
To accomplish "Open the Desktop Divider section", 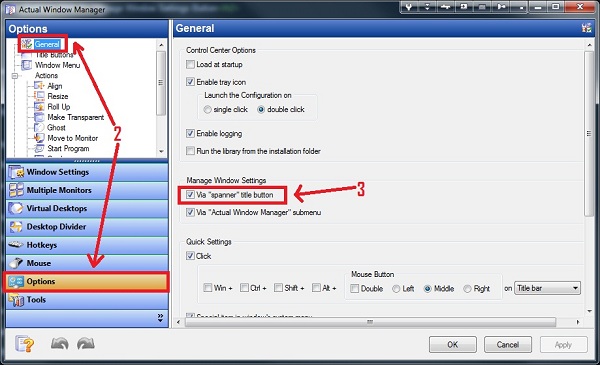I will (87, 226).
